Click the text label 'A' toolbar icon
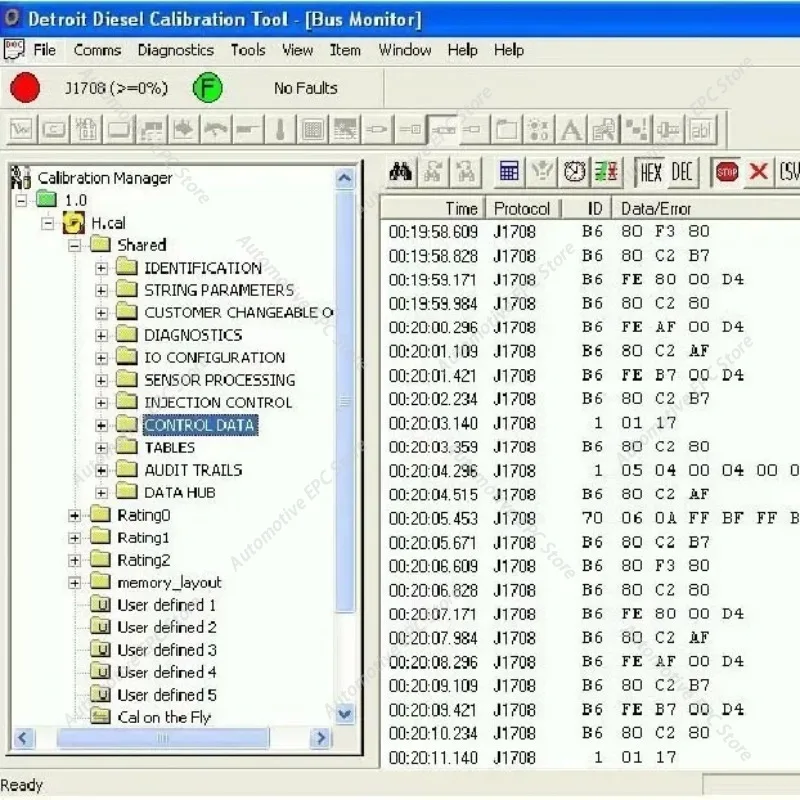This screenshot has width=800, height=800. coord(571,129)
